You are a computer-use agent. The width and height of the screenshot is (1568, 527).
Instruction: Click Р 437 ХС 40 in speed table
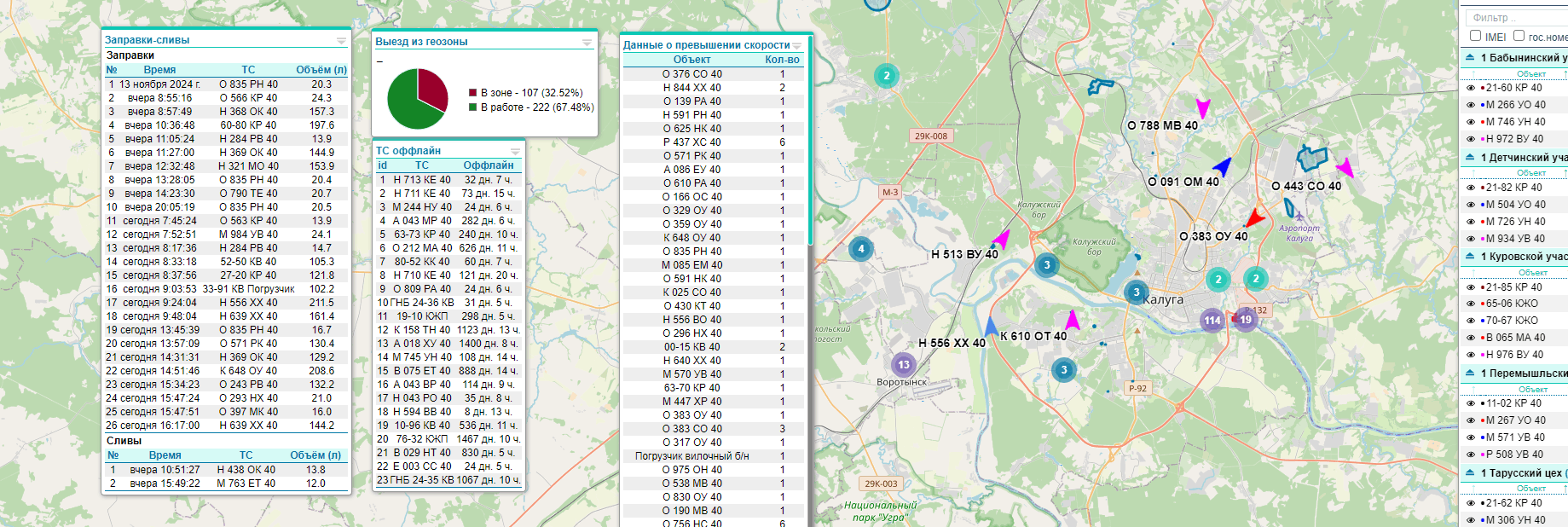713,142
